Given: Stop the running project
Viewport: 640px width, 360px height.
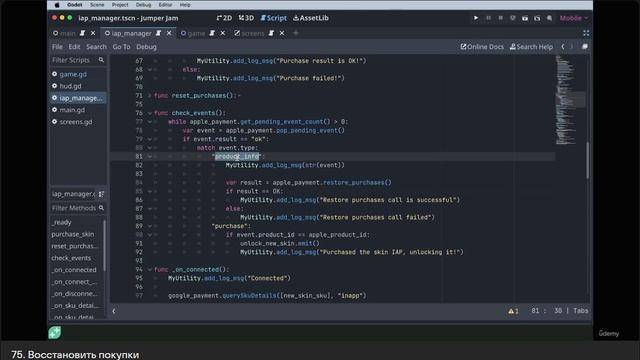Looking at the screenshot, I should 500,18.
